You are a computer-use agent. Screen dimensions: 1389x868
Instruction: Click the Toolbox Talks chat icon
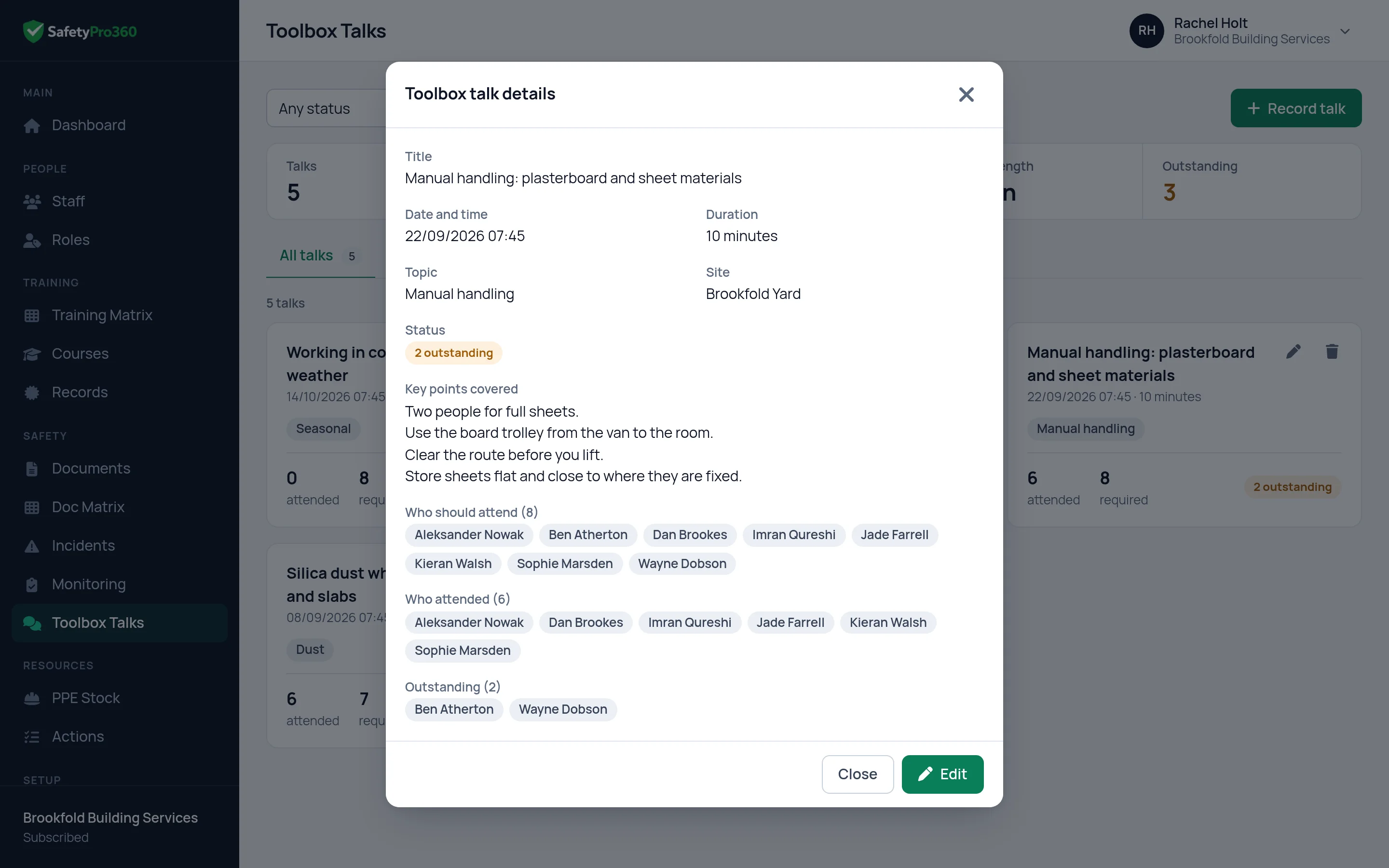(x=32, y=623)
